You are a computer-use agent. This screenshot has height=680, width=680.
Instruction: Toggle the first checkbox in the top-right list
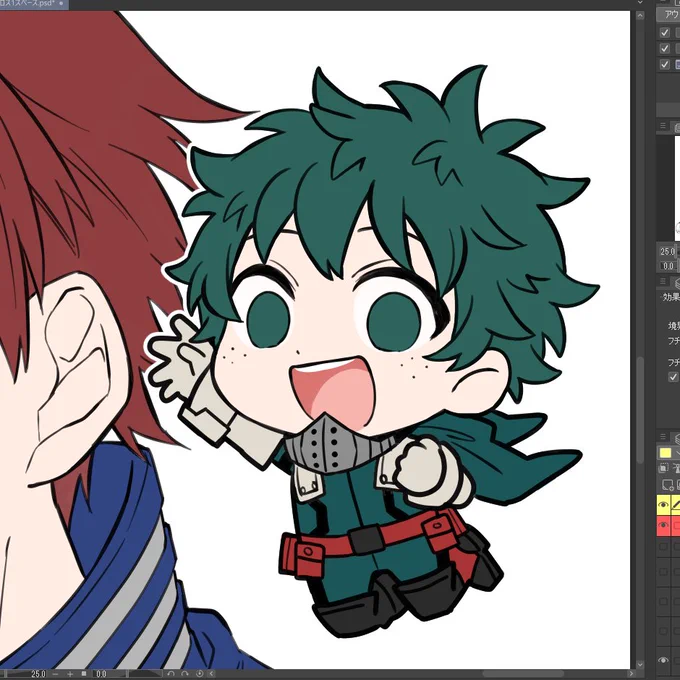coord(664,33)
